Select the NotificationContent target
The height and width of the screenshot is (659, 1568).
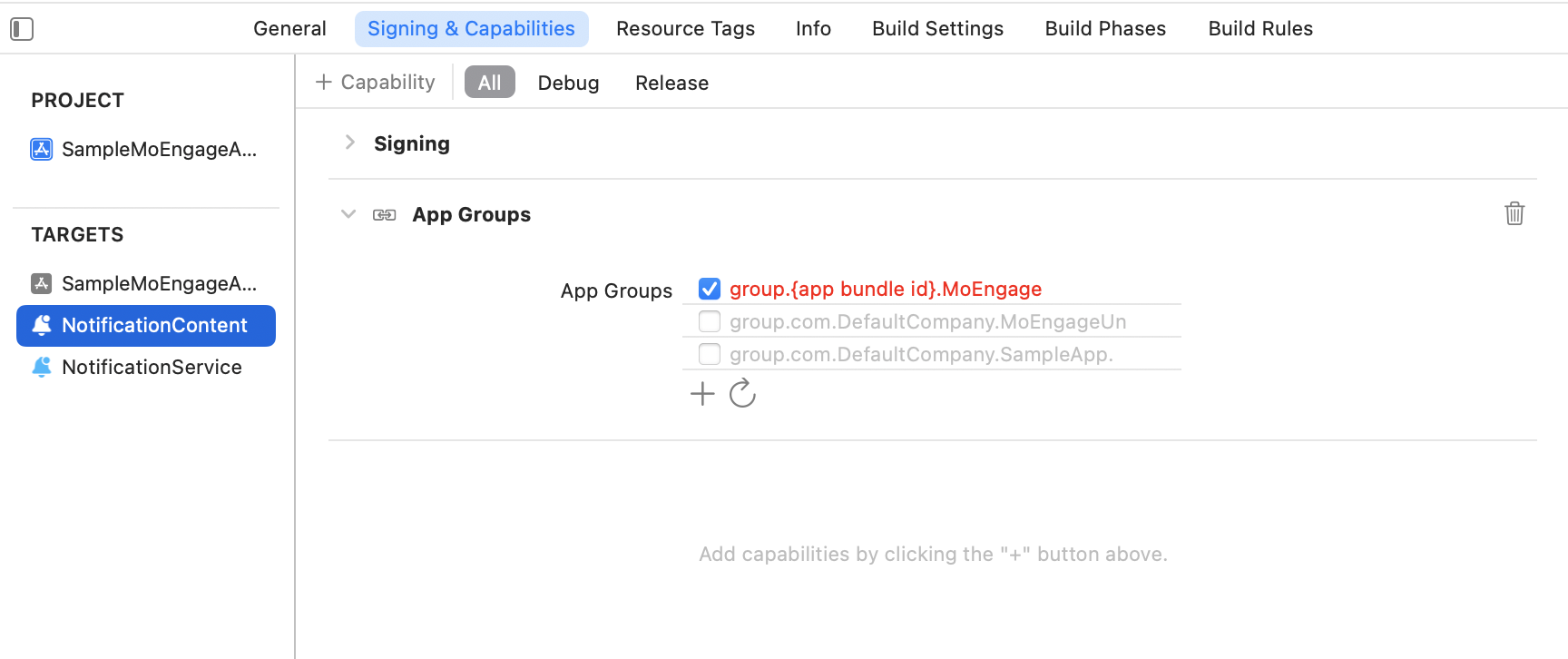pos(146,326)
